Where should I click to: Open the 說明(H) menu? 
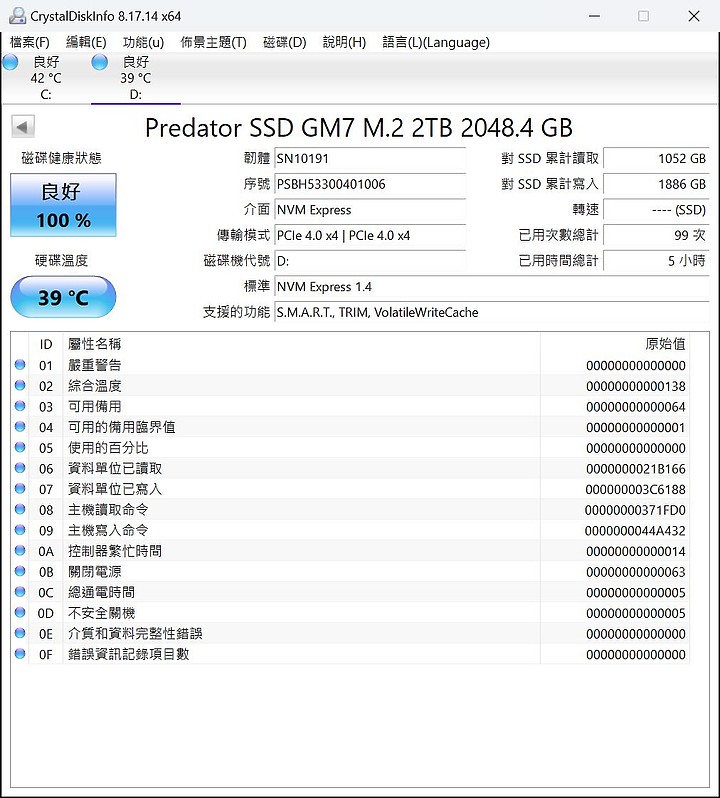(x=344, y=42)
